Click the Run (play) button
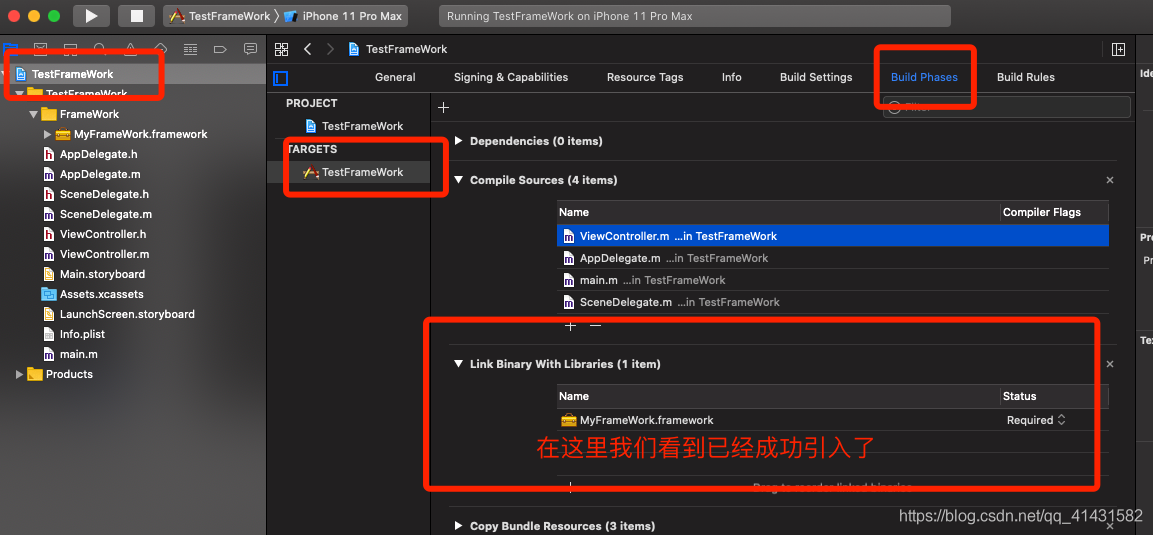 click(x=91, y=15)
